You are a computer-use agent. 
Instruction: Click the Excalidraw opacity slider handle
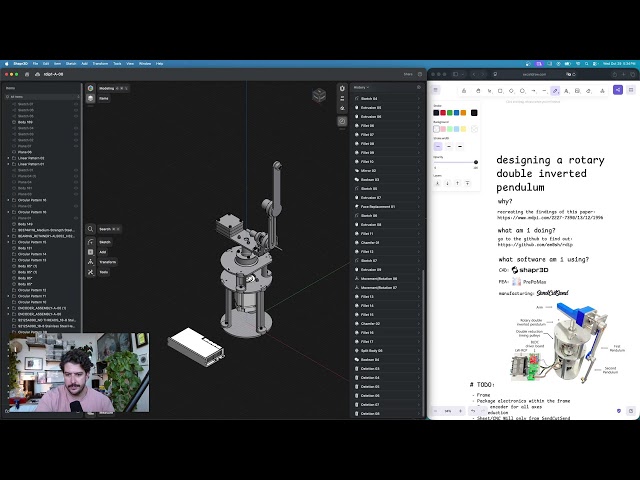coord(476,162)
